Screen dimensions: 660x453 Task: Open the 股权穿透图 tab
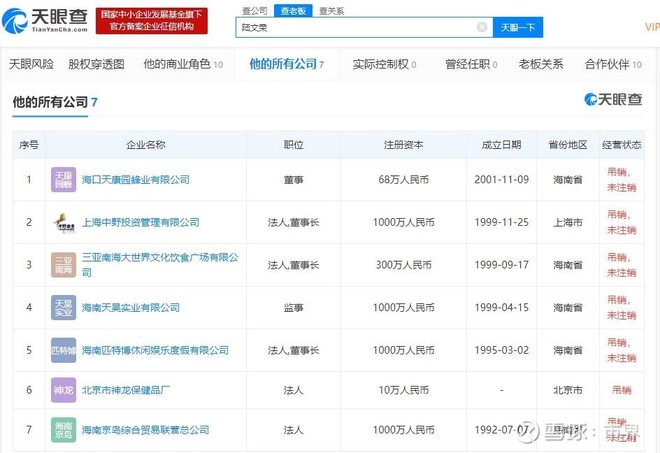(x=96, y=64)
